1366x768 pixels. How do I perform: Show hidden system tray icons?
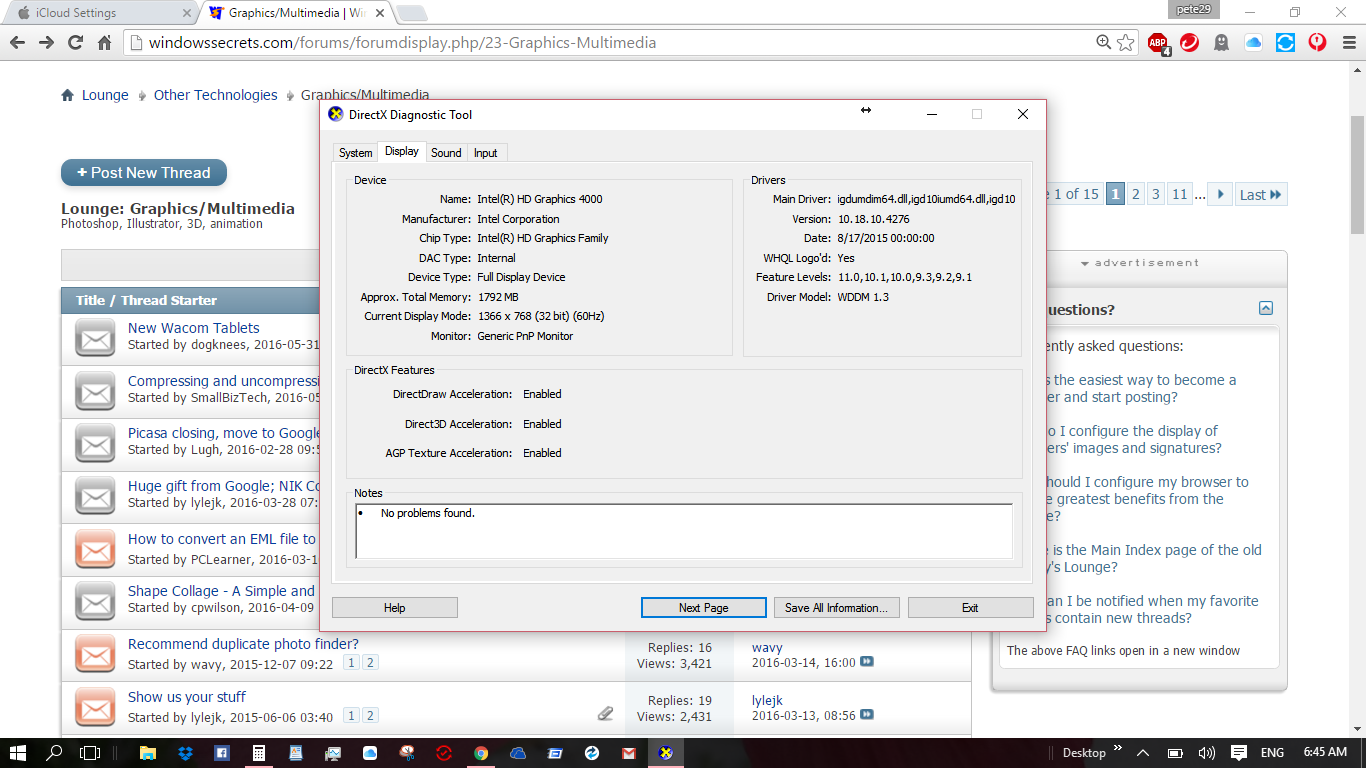coord(1143,752)
